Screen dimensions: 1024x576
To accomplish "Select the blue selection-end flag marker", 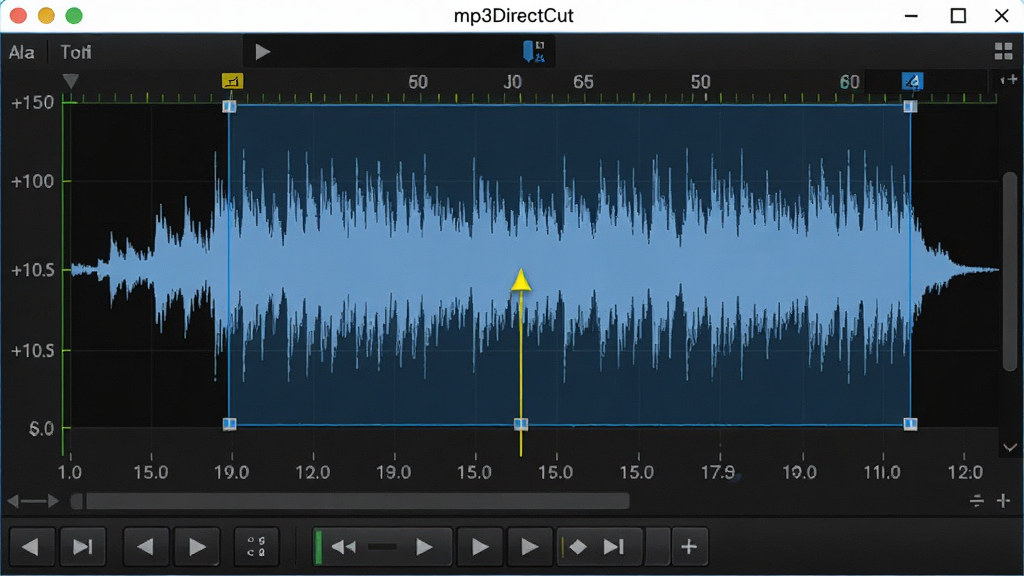I will pyautogui.click(x=912, y=82).
